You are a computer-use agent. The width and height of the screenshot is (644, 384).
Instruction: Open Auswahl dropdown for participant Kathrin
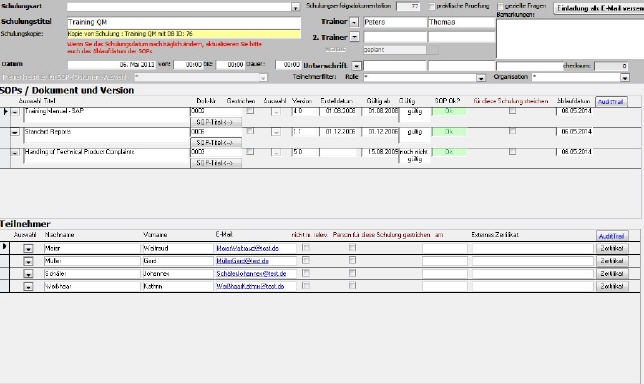point(28,287)
